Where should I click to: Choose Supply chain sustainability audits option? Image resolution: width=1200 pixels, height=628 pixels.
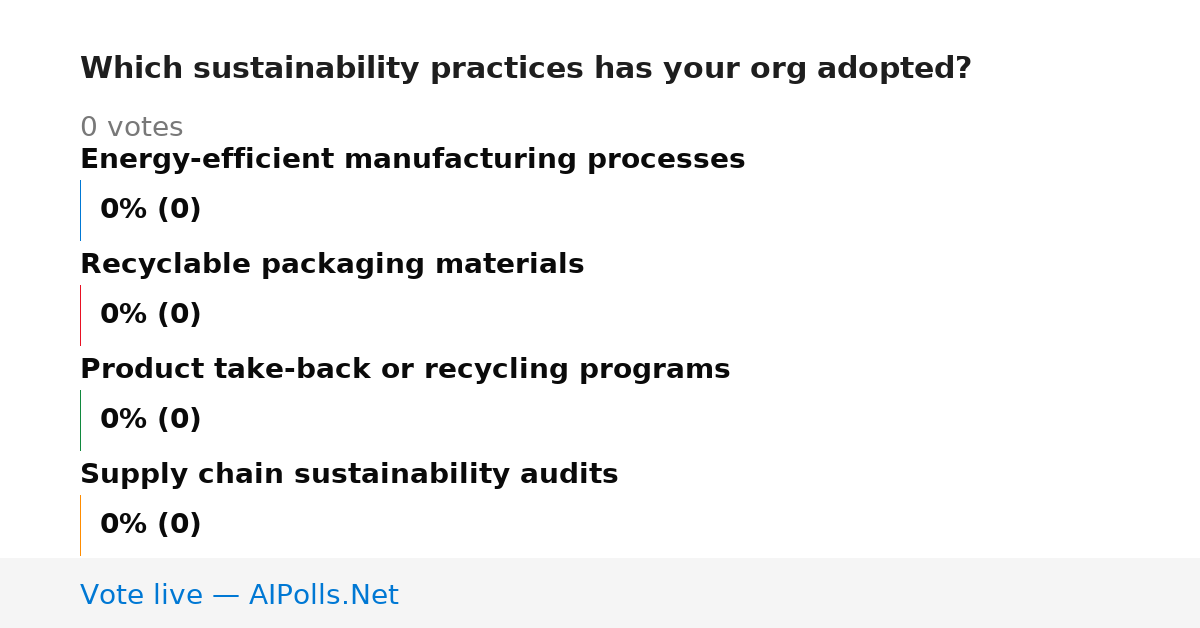pos(349,475)
